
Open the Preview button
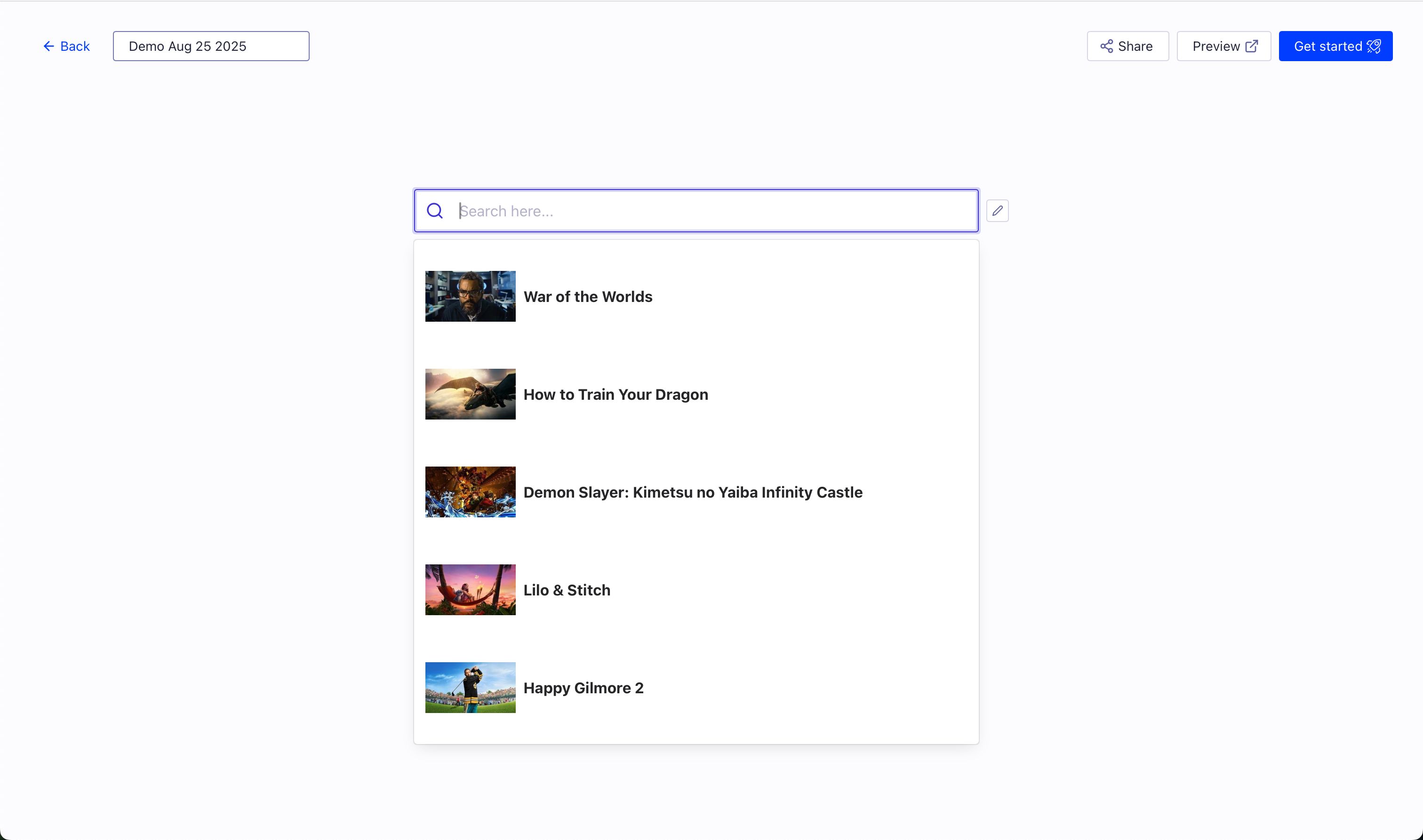pos(1223,47)
